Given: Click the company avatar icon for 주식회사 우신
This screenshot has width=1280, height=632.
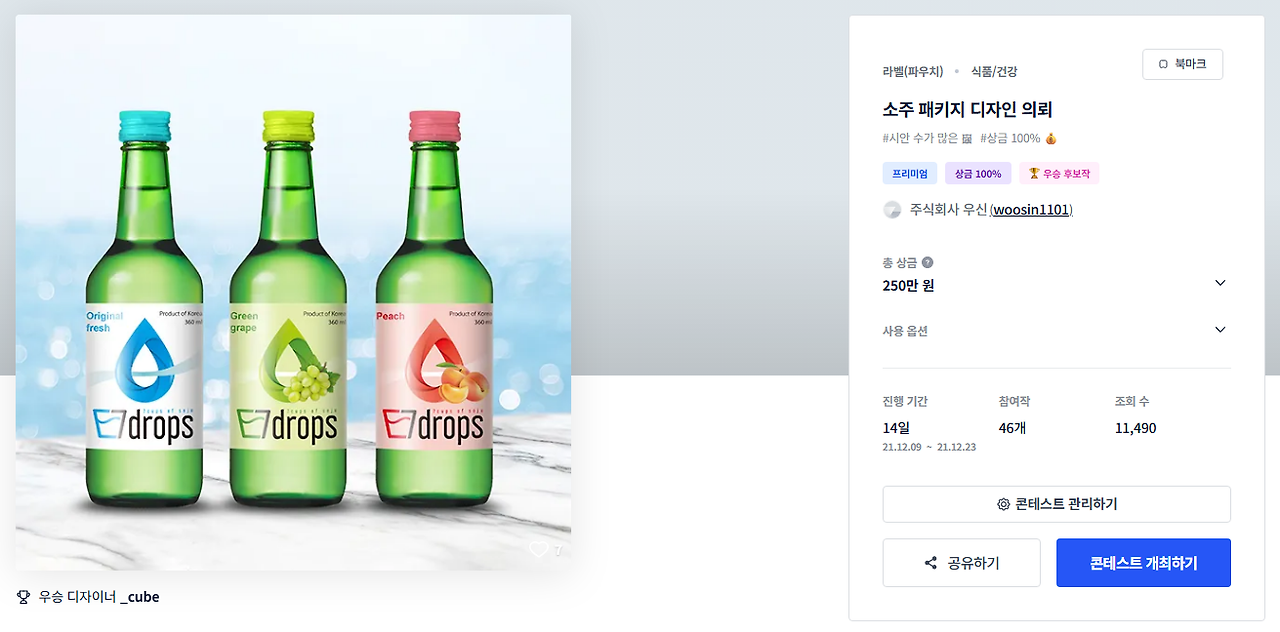Looking at the screenshot, I should pos(892,210).
